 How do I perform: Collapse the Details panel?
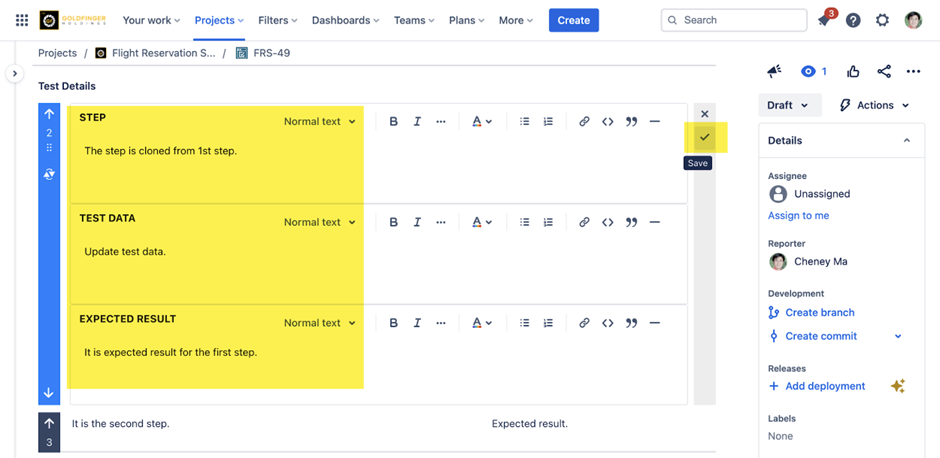click(x=907, y=141)
